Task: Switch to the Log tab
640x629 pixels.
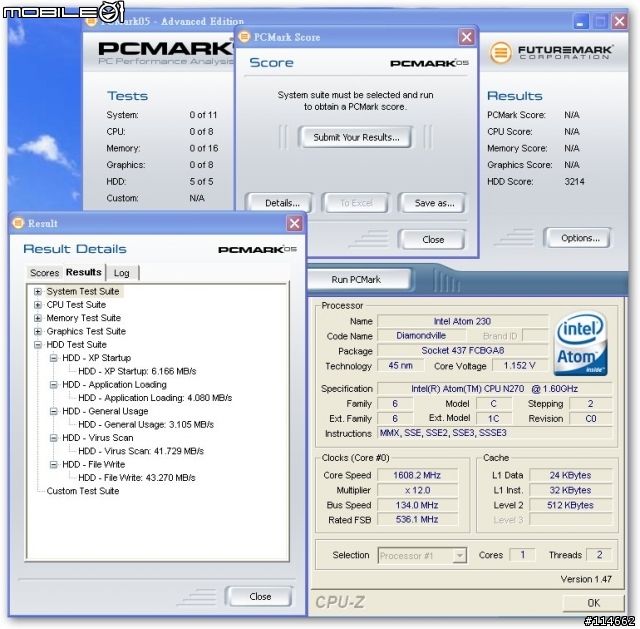Action: 122,273
